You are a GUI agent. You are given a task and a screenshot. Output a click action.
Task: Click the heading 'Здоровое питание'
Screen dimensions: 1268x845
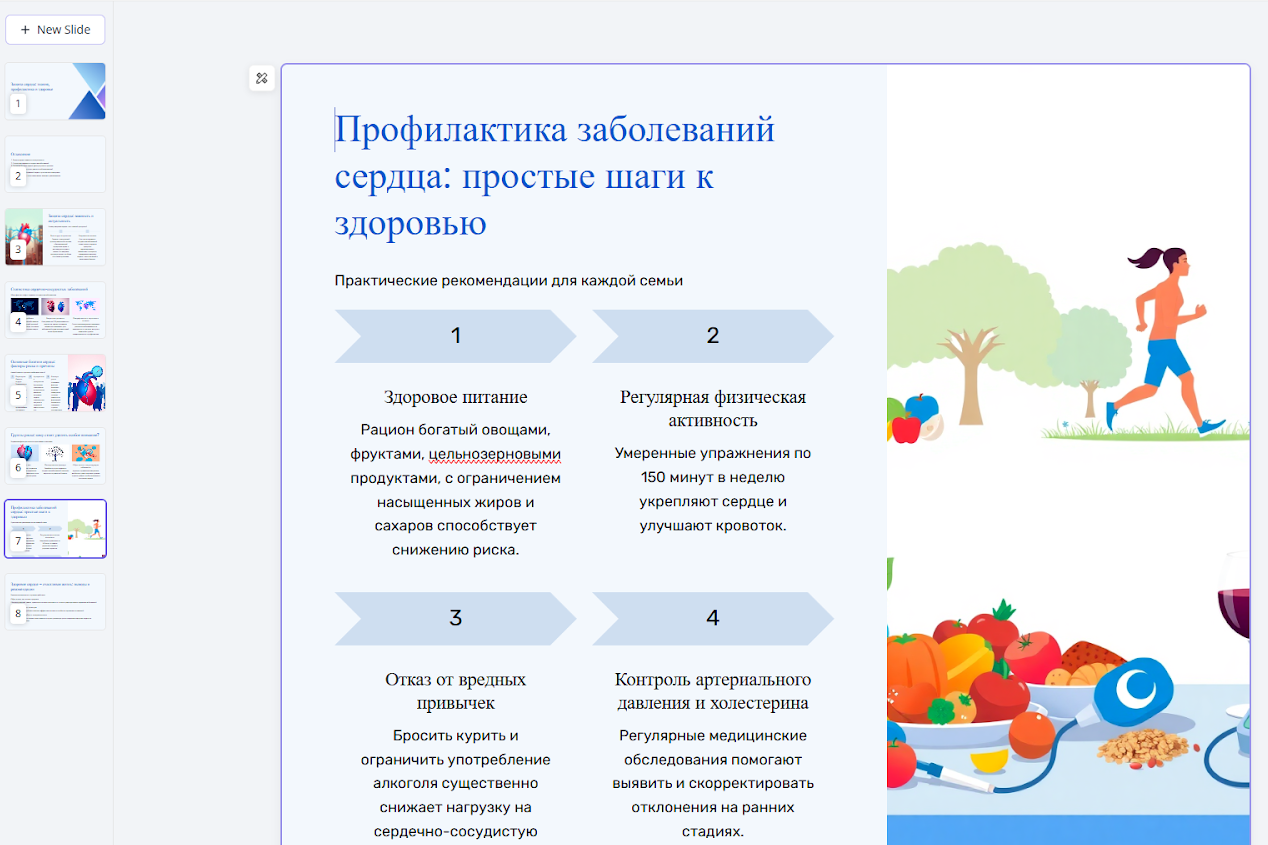click(455, 397)
